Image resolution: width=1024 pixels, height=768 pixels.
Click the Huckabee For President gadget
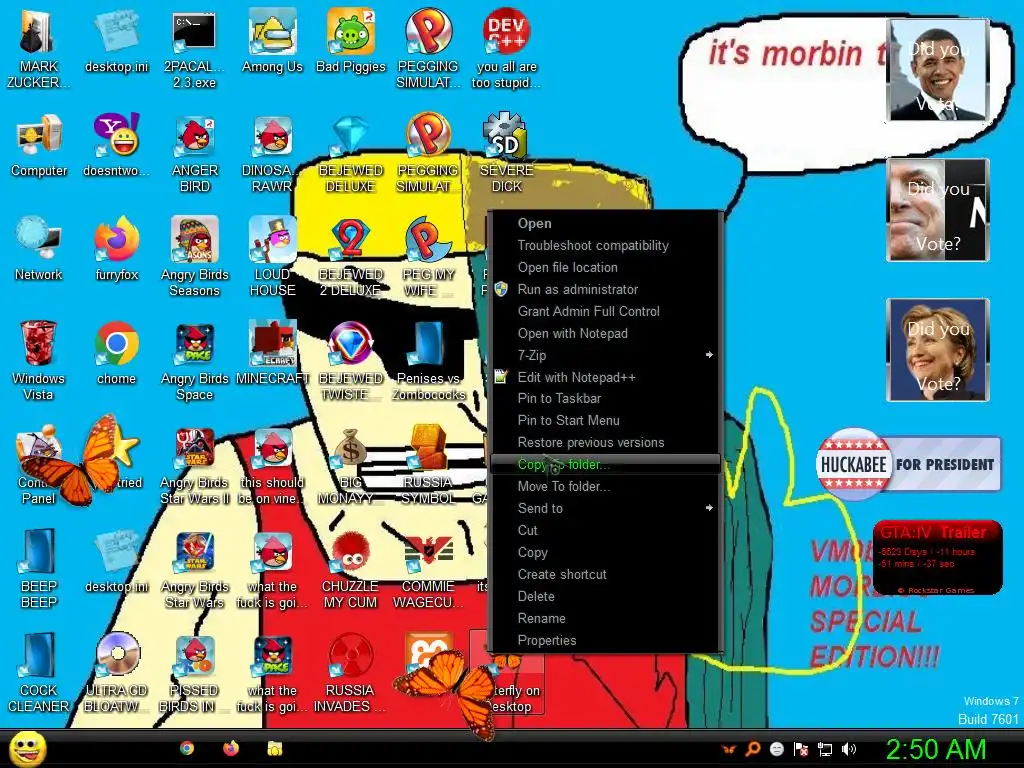tap(908, 464)
